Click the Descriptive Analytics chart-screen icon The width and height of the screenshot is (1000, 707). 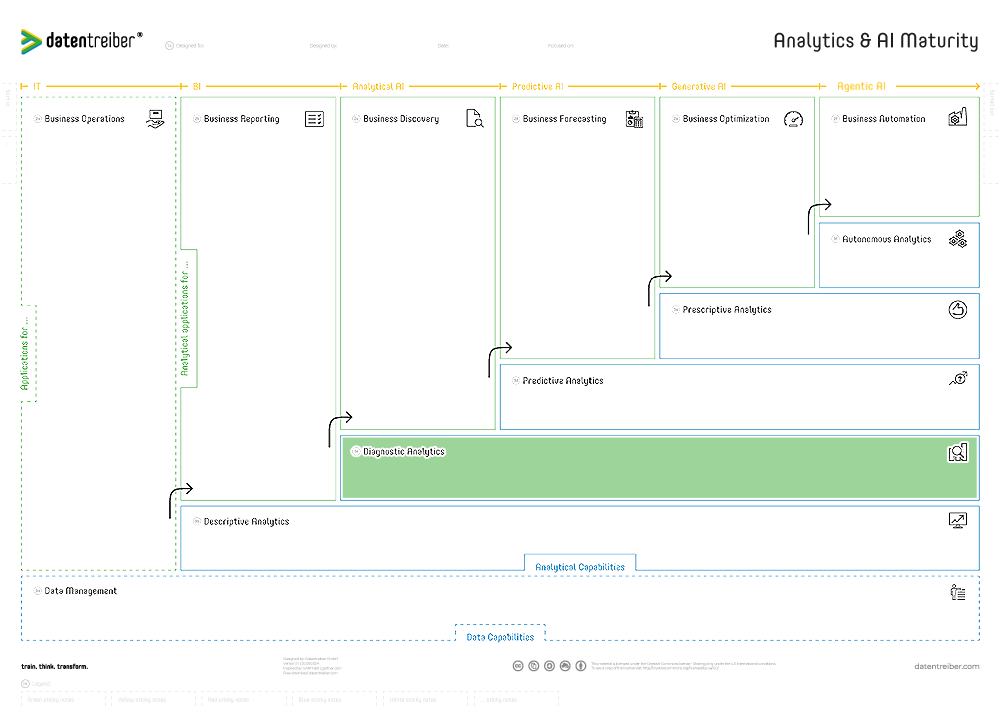tap(957, 520)
